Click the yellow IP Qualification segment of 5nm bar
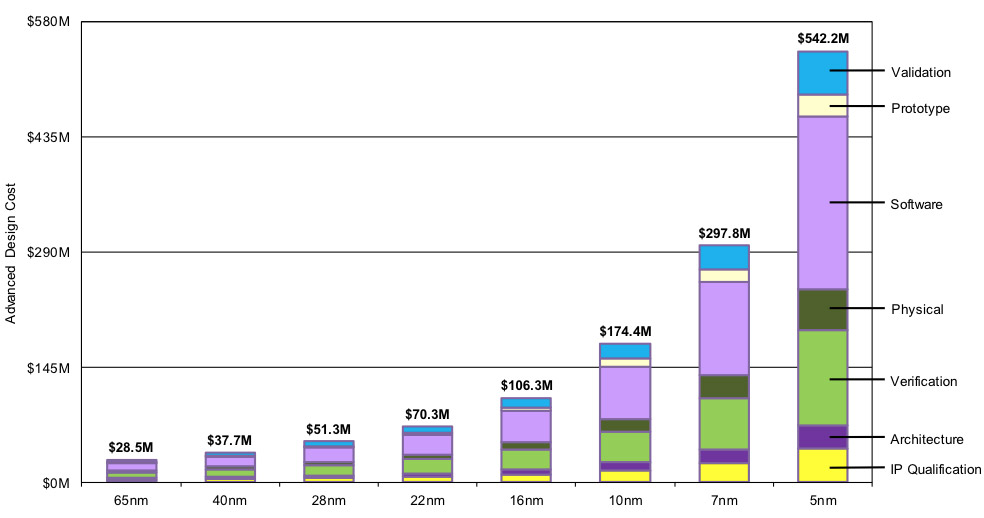984x518 pixels. 822,465
